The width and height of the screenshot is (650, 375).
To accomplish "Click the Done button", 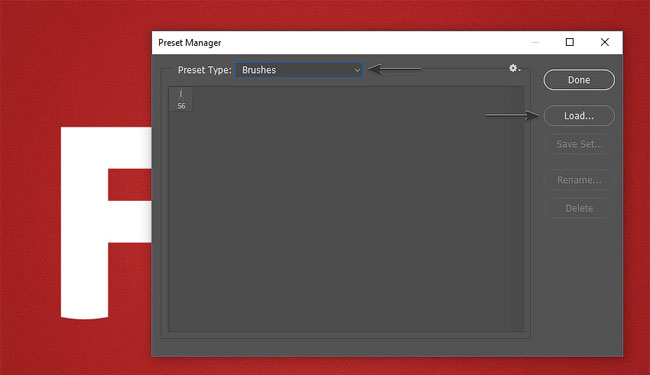I will point(579,80).
